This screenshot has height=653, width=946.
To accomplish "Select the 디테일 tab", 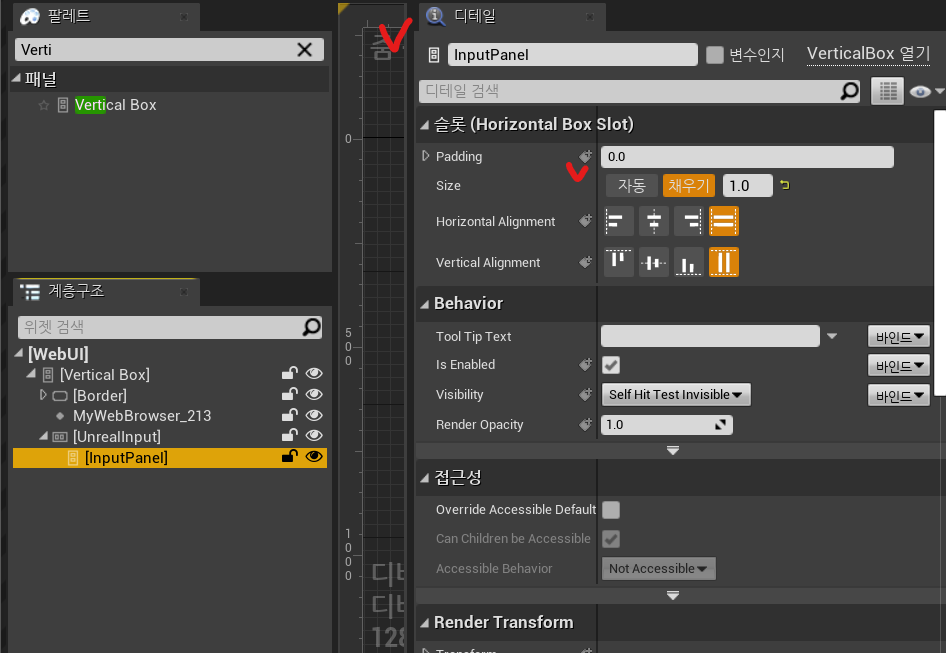I will click(x=474, y=16).
